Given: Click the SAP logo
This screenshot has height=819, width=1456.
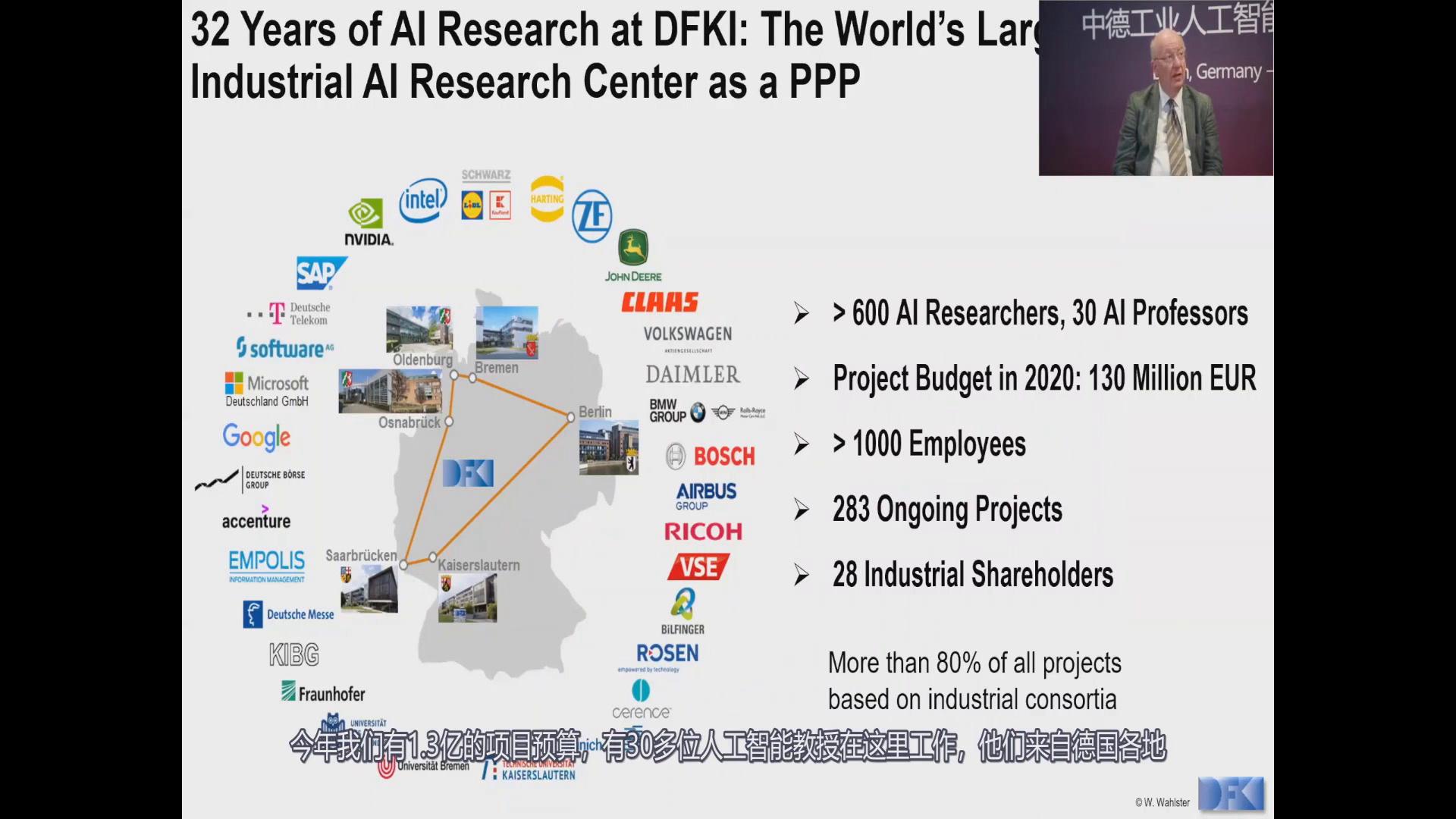Looking at the screenshot, I should (322, 273).
